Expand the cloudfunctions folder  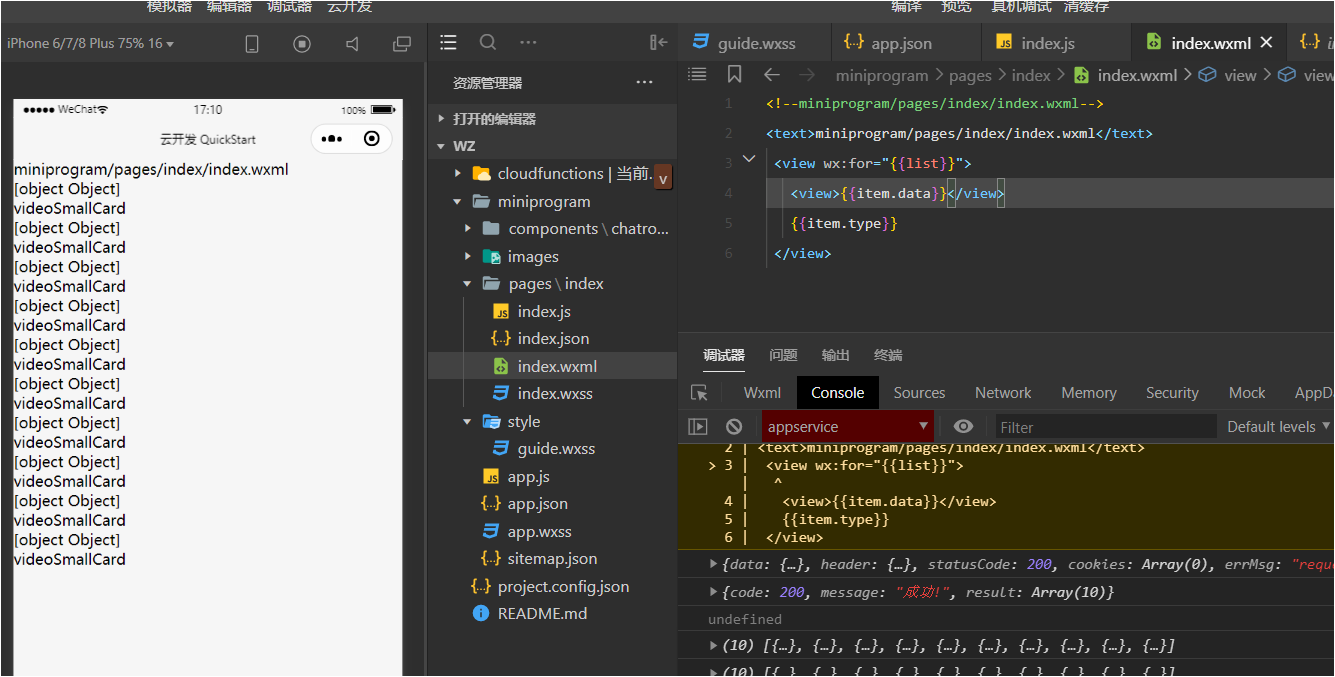(x=457, y=173)
